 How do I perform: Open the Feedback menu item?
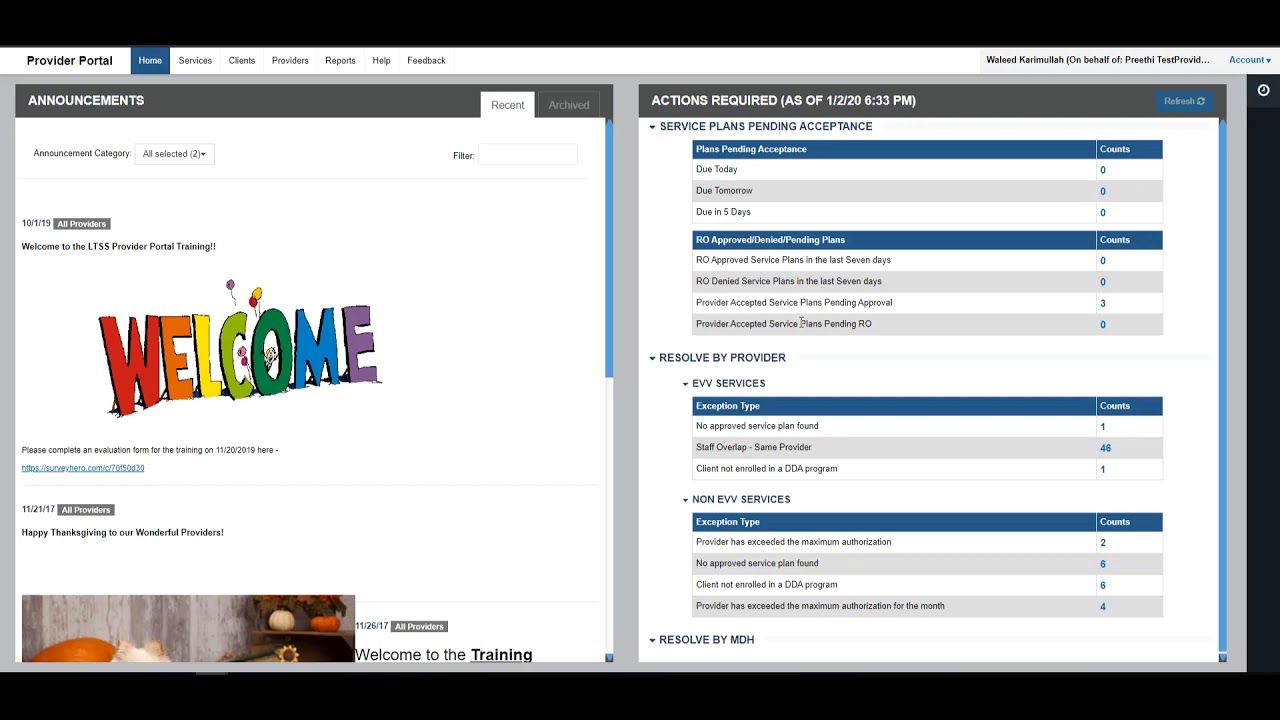click(426, 61)
